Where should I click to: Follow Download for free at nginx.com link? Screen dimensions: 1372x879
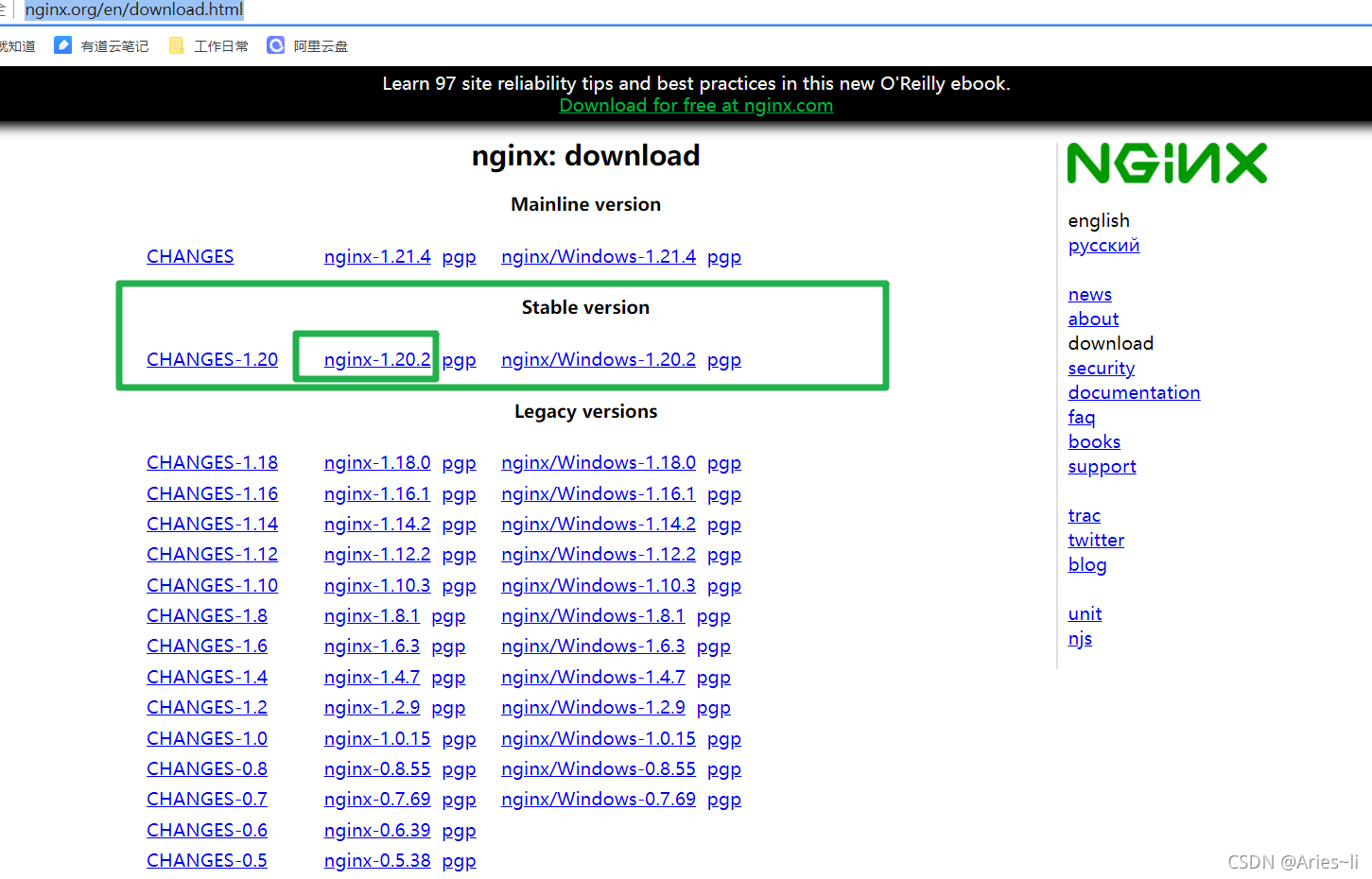pos(696,105)
